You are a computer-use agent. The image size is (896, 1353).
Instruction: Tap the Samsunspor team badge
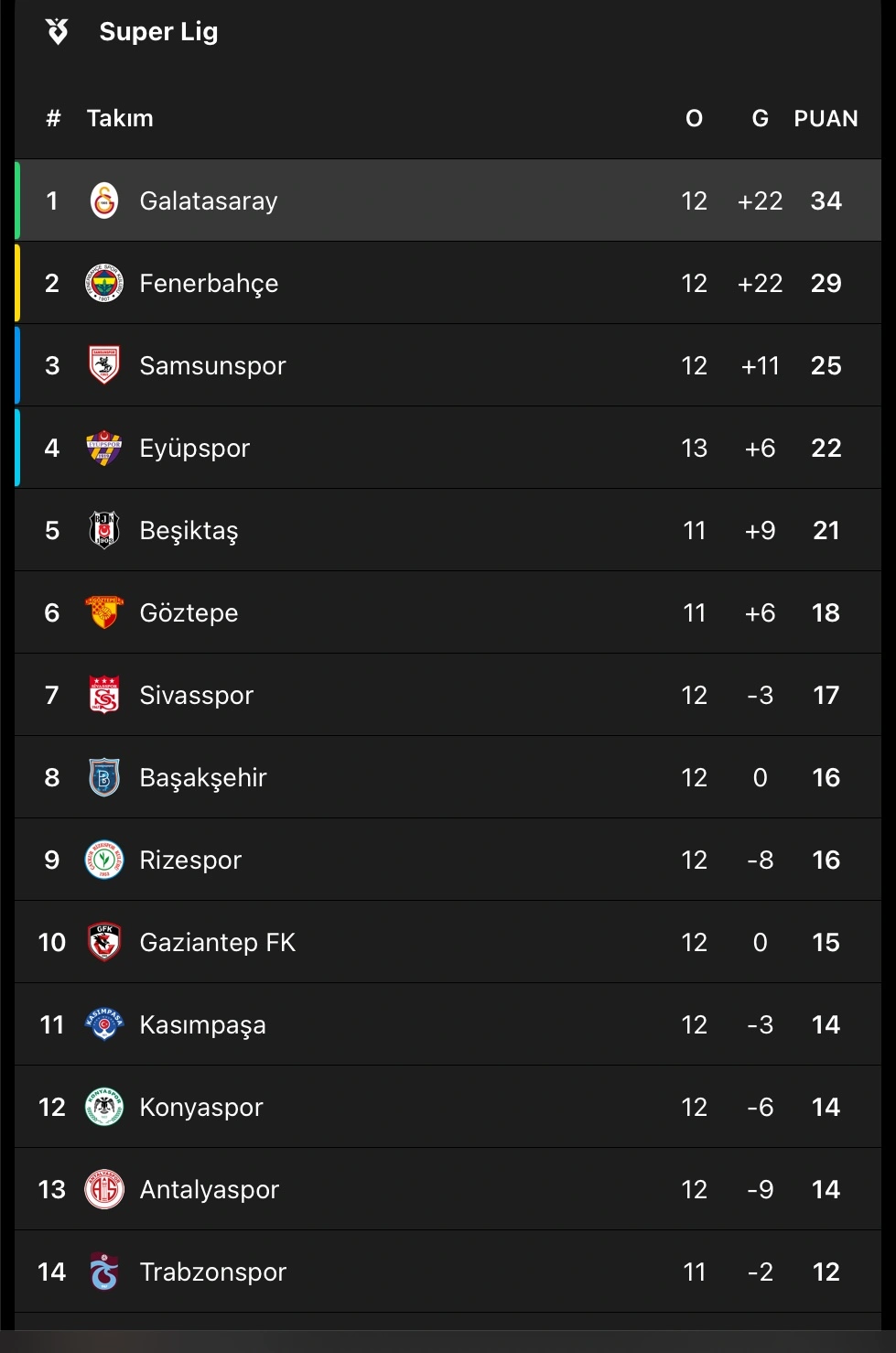104,365
